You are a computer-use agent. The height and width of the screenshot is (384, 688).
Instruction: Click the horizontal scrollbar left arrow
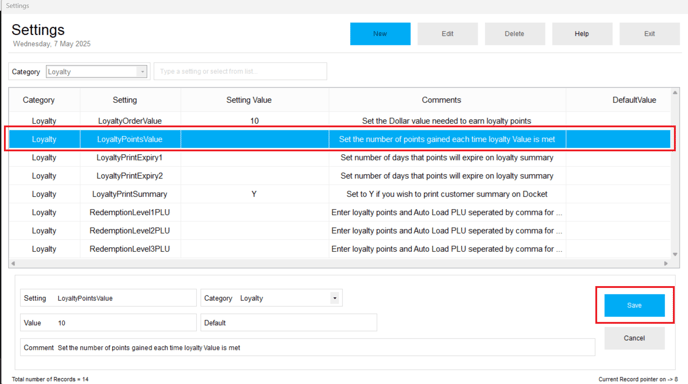point(13,263)
